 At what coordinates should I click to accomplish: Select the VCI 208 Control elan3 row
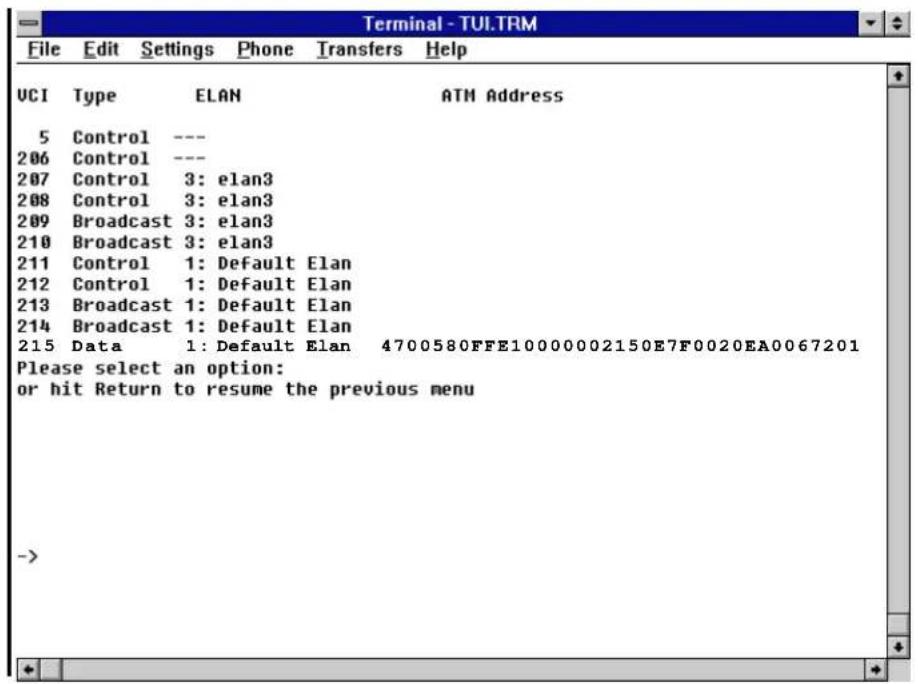(x=145, y=201)
